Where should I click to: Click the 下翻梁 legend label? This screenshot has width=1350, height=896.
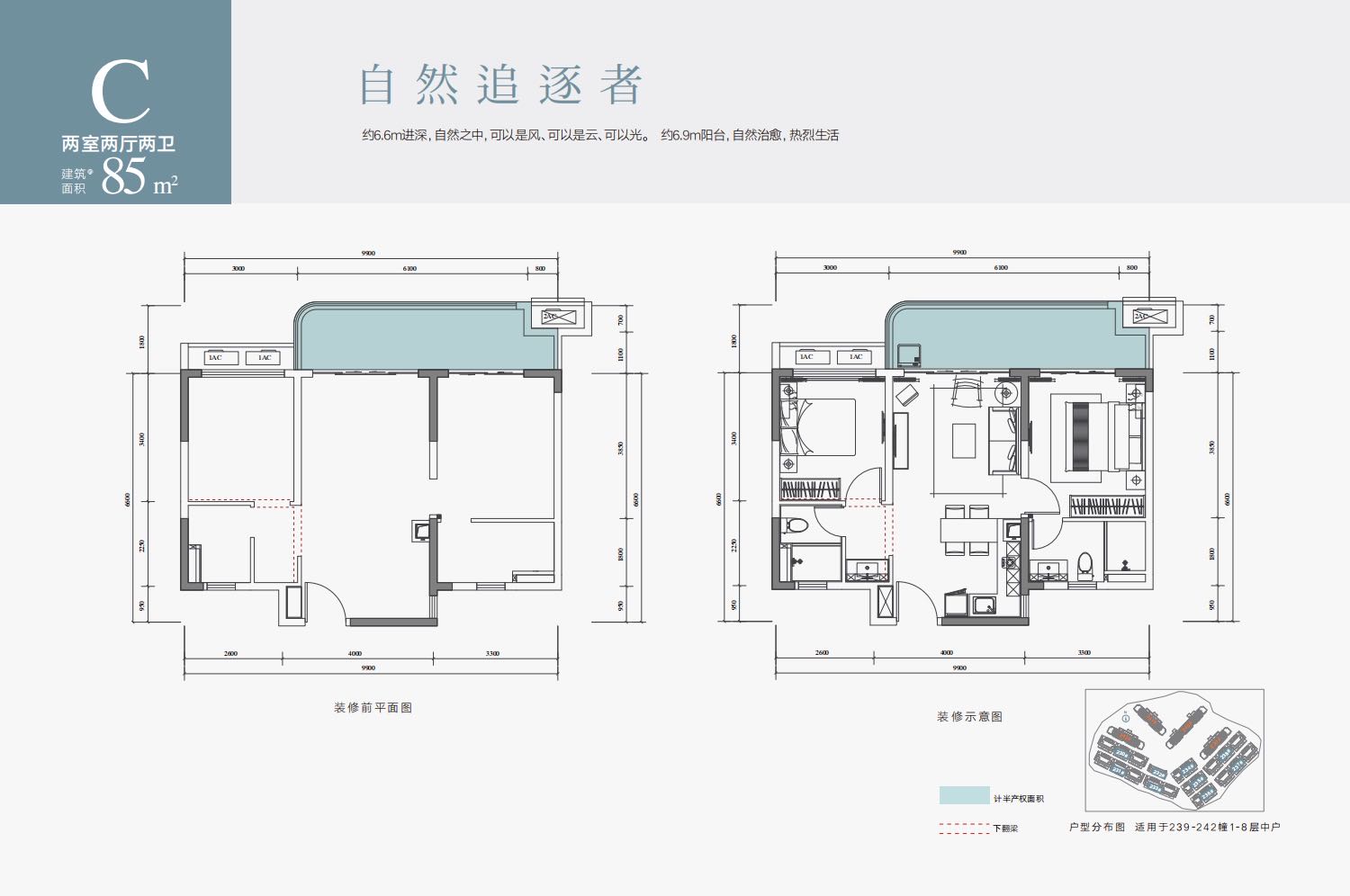[x=1006, y=829]
